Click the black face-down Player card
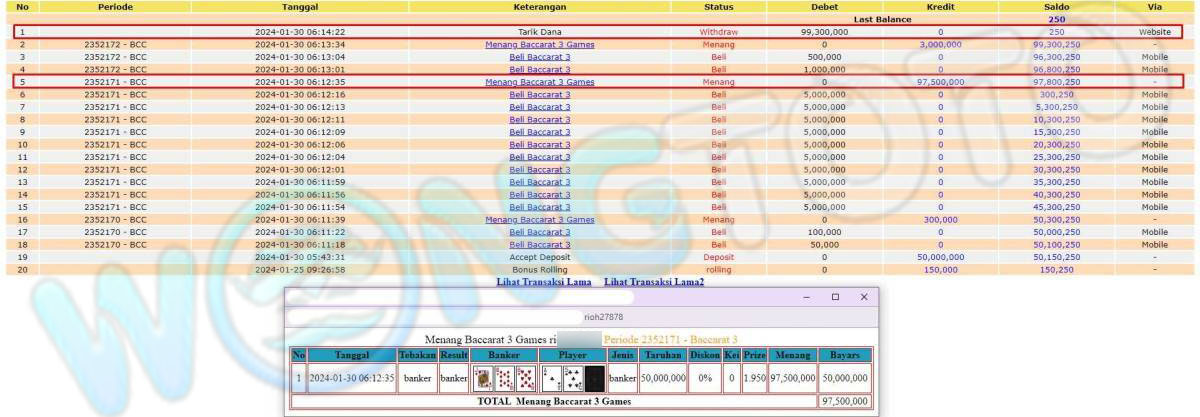1200x417 pixels. pyautogui.click(x=594, y=379)
